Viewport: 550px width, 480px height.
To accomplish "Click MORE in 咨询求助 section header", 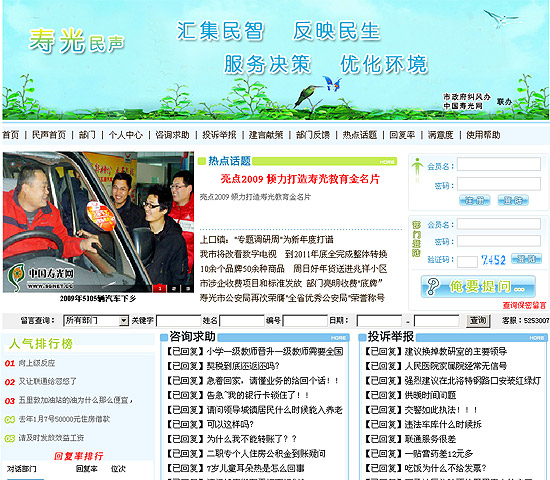I will (x=338, y=338).
